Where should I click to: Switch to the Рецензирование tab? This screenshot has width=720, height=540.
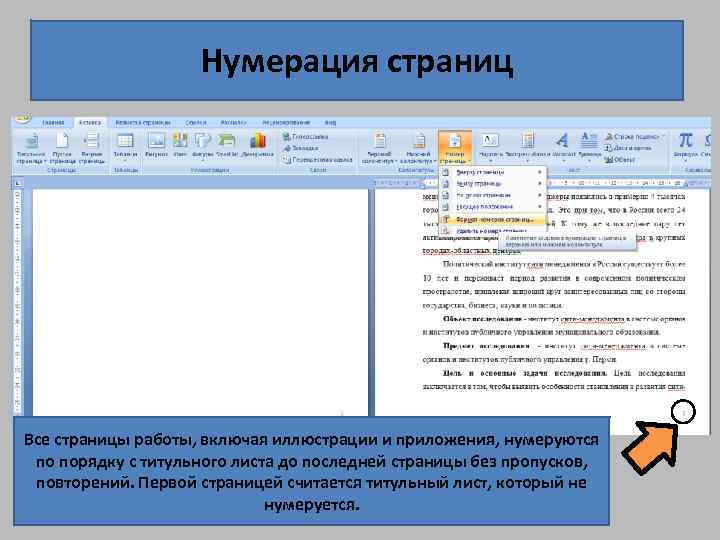coord(286,123)
